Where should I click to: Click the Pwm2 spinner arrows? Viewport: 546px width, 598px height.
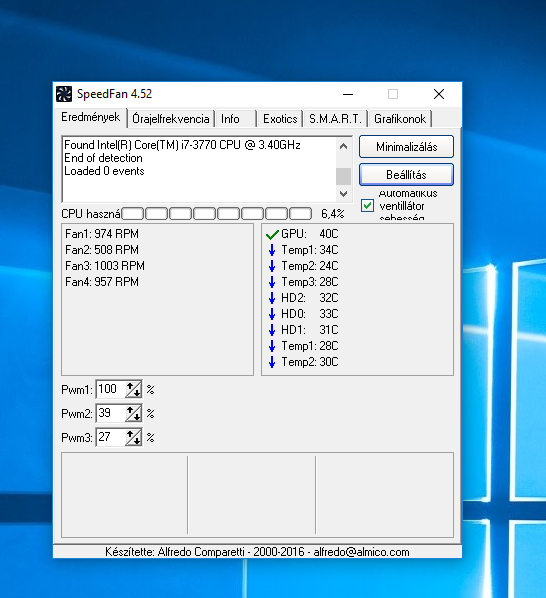click(133, 413)
